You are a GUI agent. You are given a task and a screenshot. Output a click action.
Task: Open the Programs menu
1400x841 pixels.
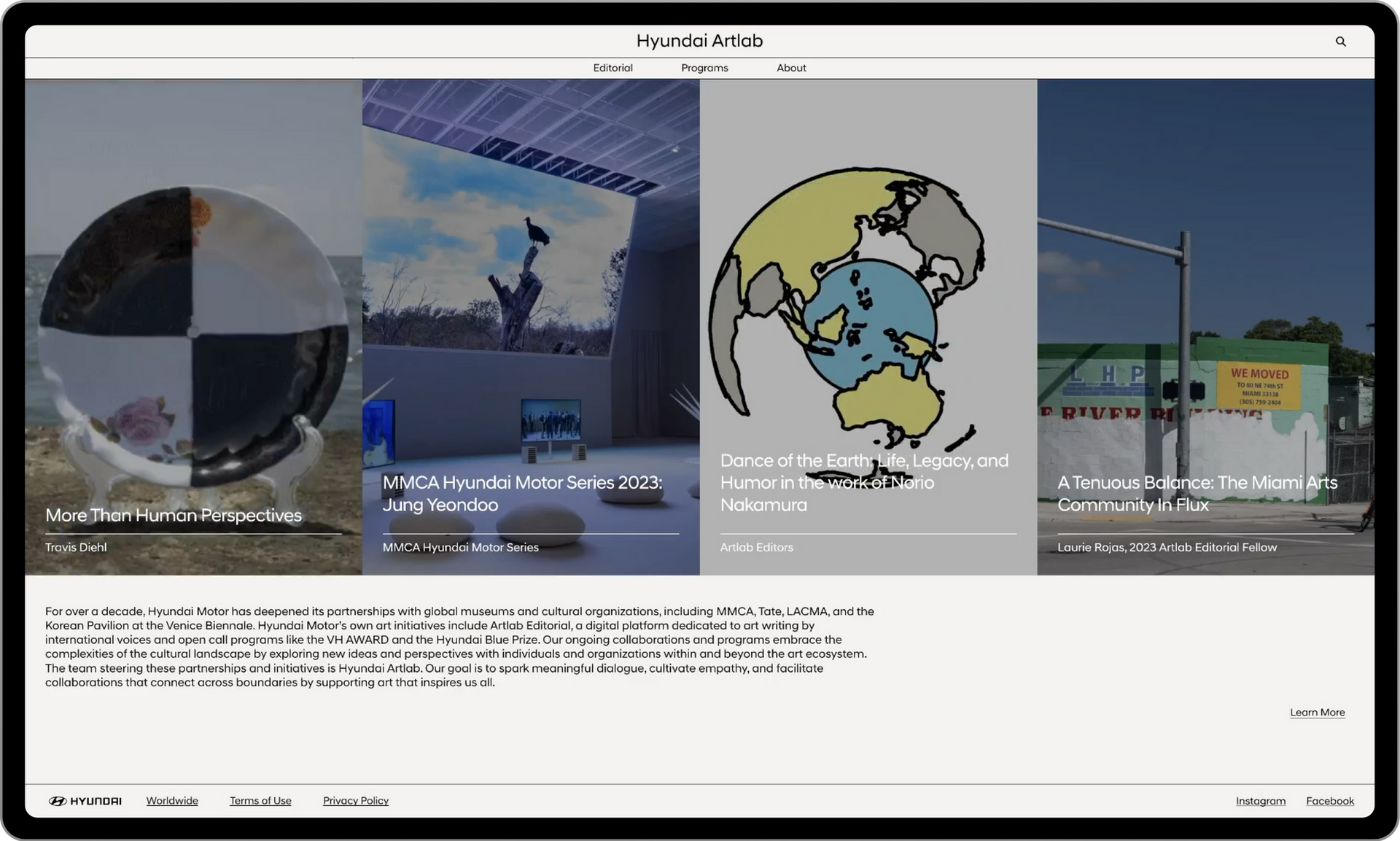pyautogui.click(x=704, y=68)
